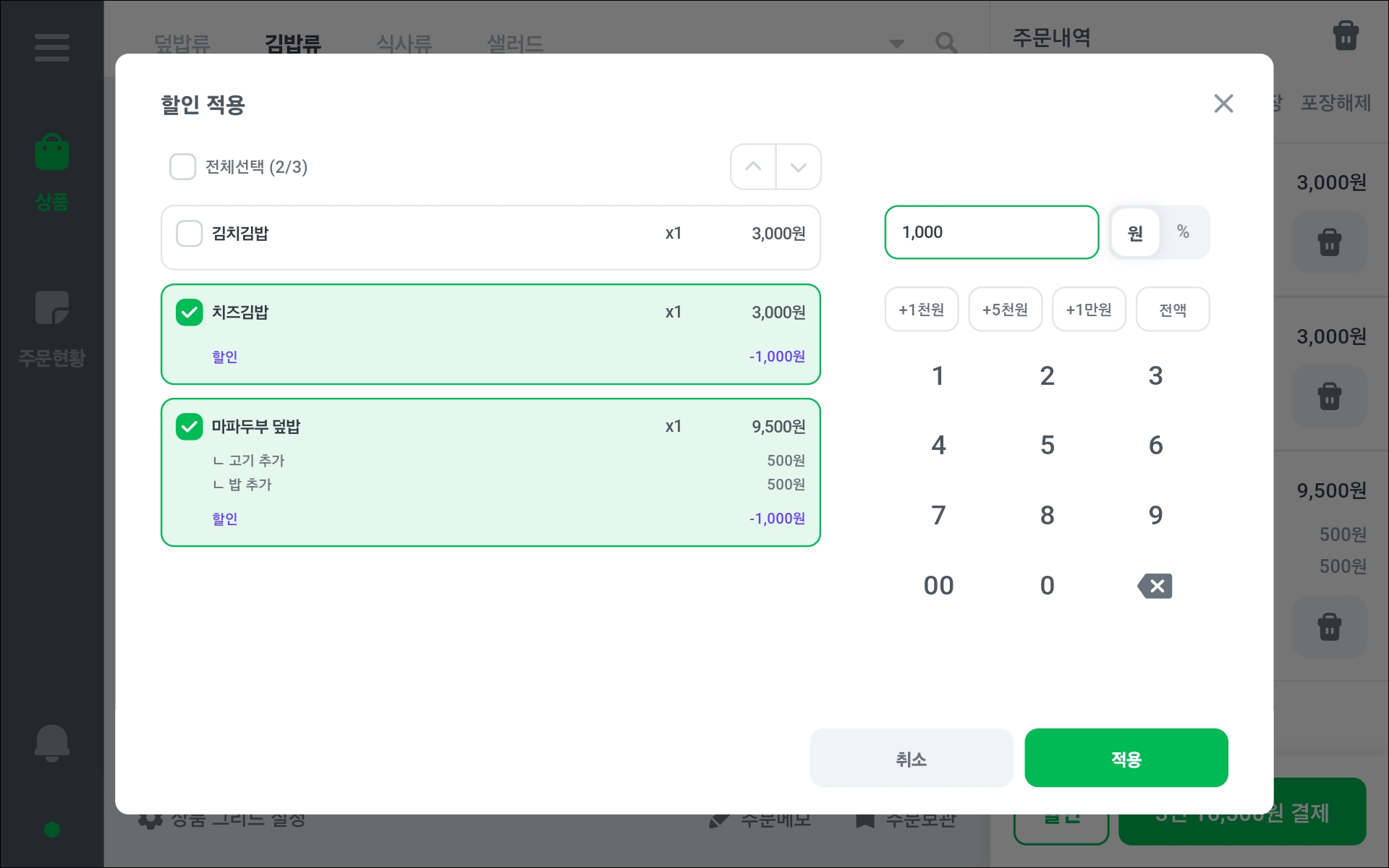Check the 김치김밥 item checkbox

coord(190,234)
